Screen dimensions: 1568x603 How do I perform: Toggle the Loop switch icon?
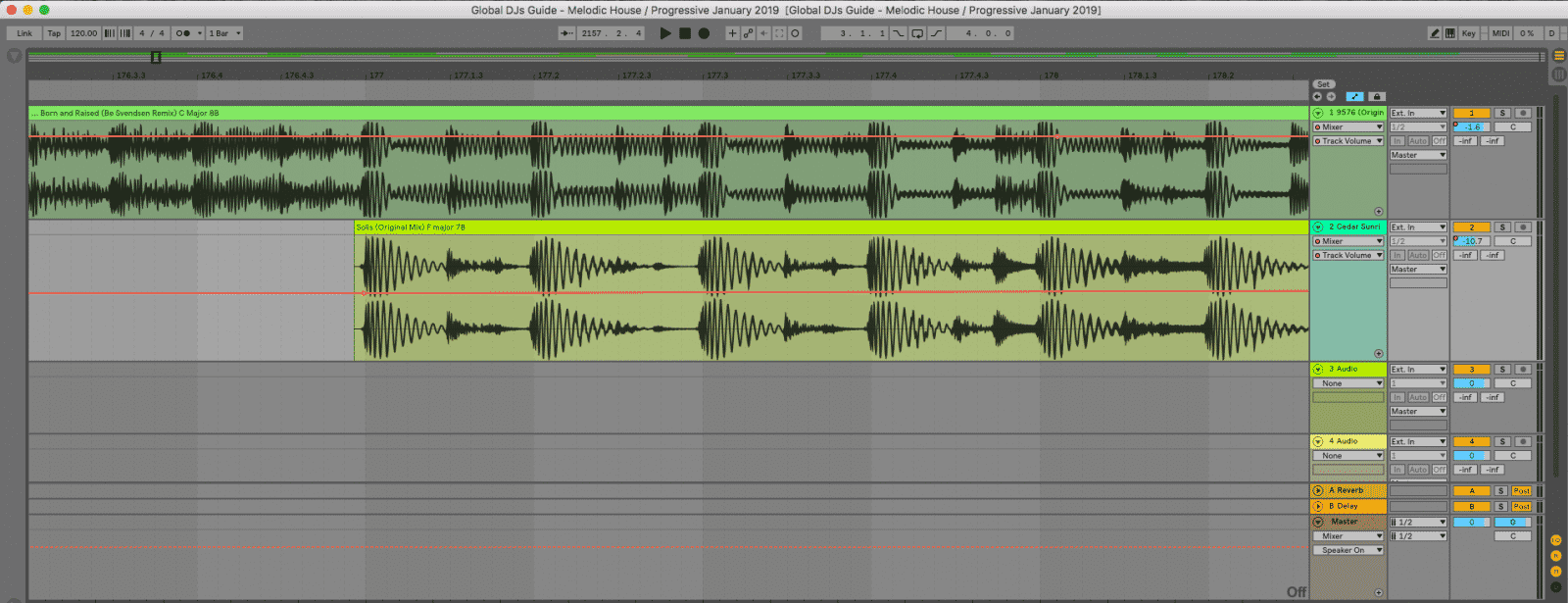tap(917, 33)
